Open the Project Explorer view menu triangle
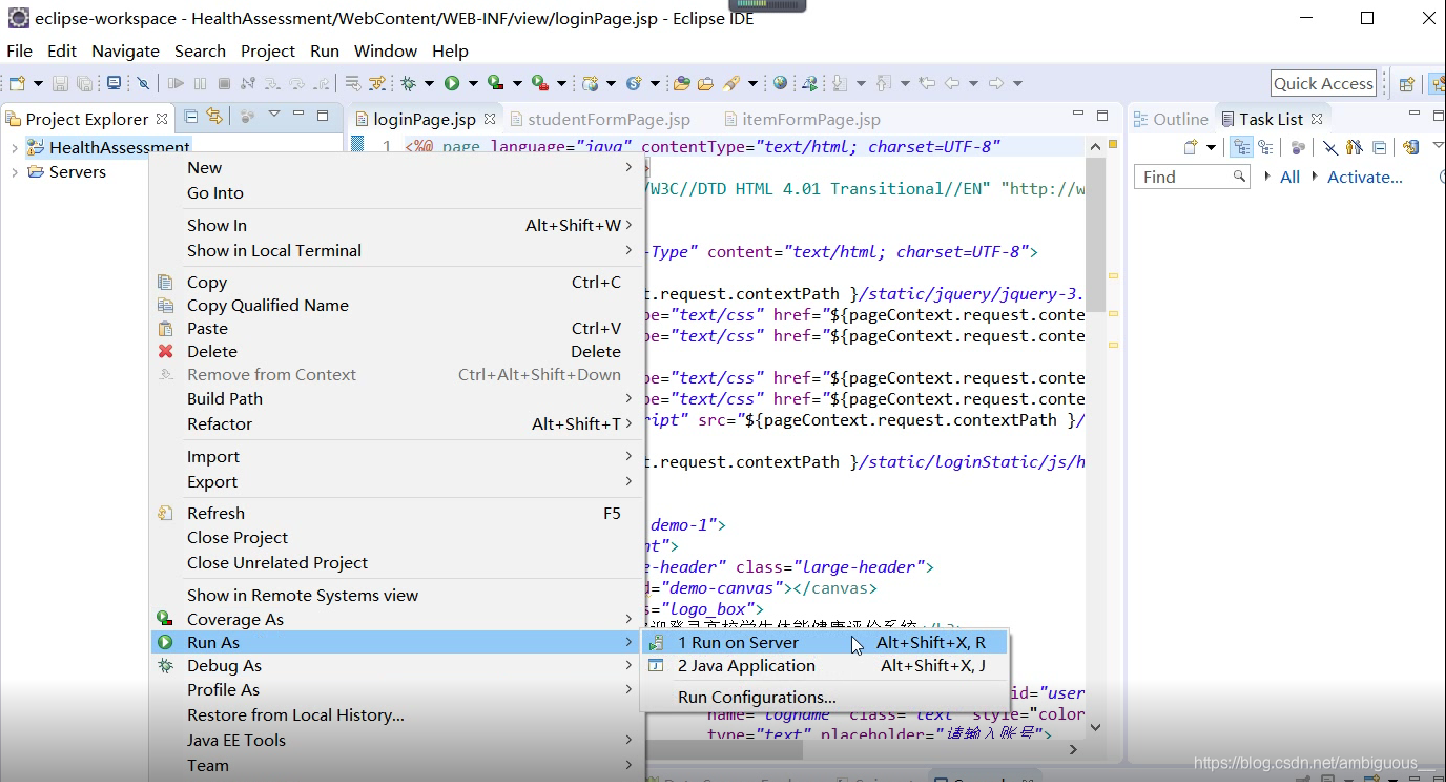This screenshot has width=1446, height=782. pos(274,113)
